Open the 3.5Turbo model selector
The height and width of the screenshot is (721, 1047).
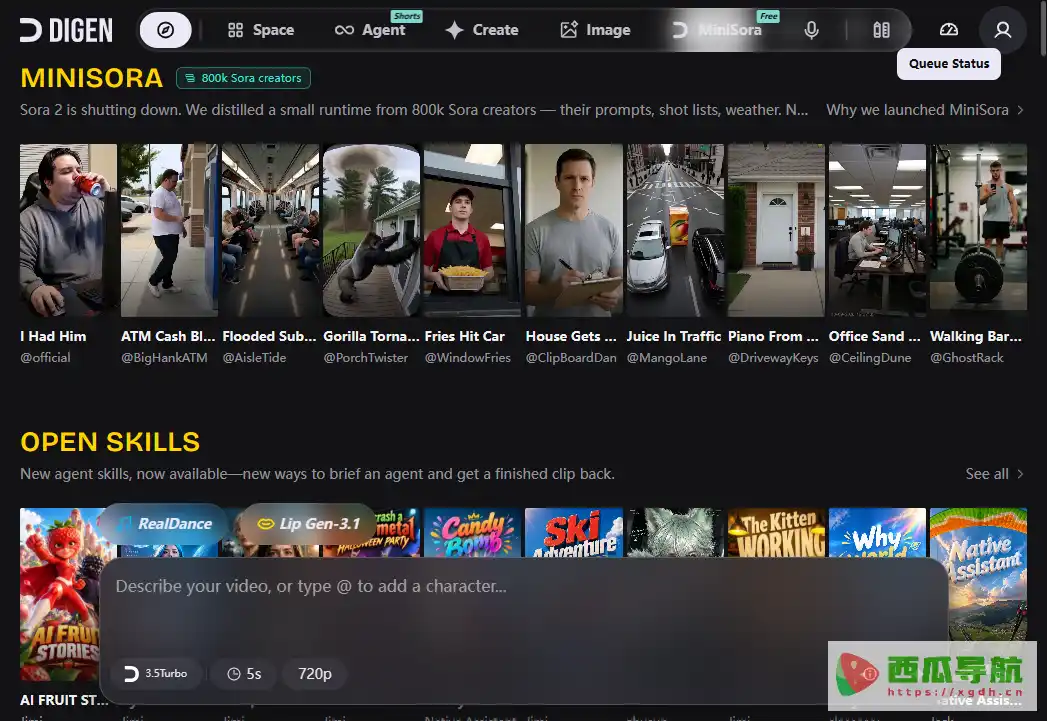pos(156,674)
